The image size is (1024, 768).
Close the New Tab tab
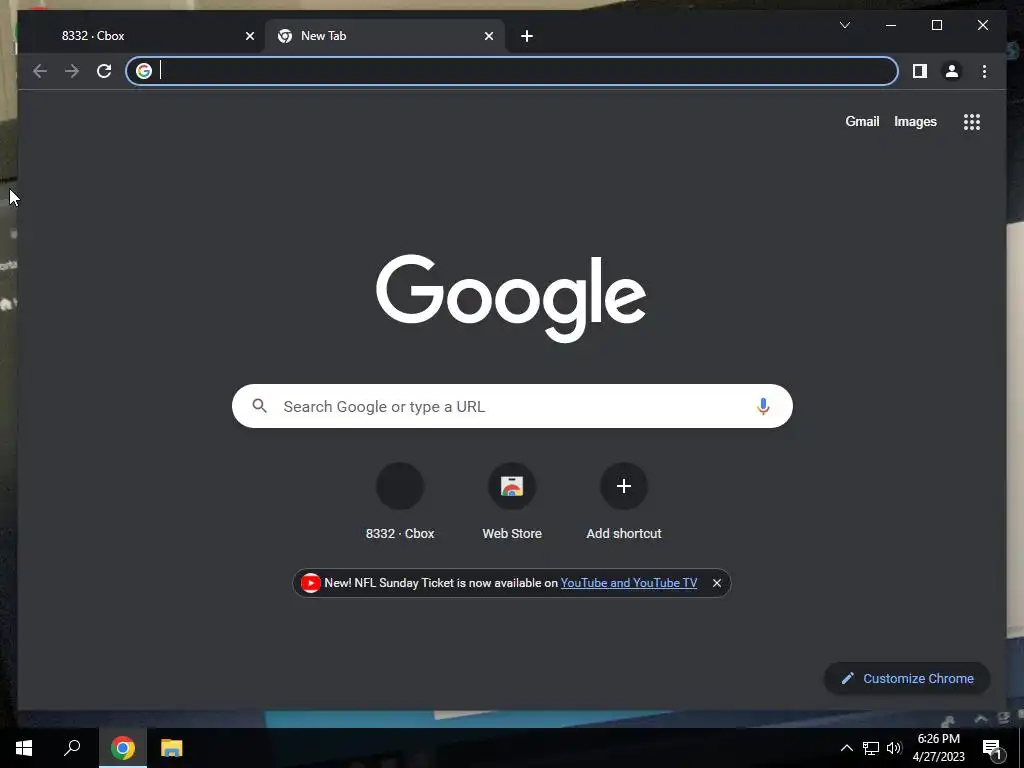[x=488, y=36]
